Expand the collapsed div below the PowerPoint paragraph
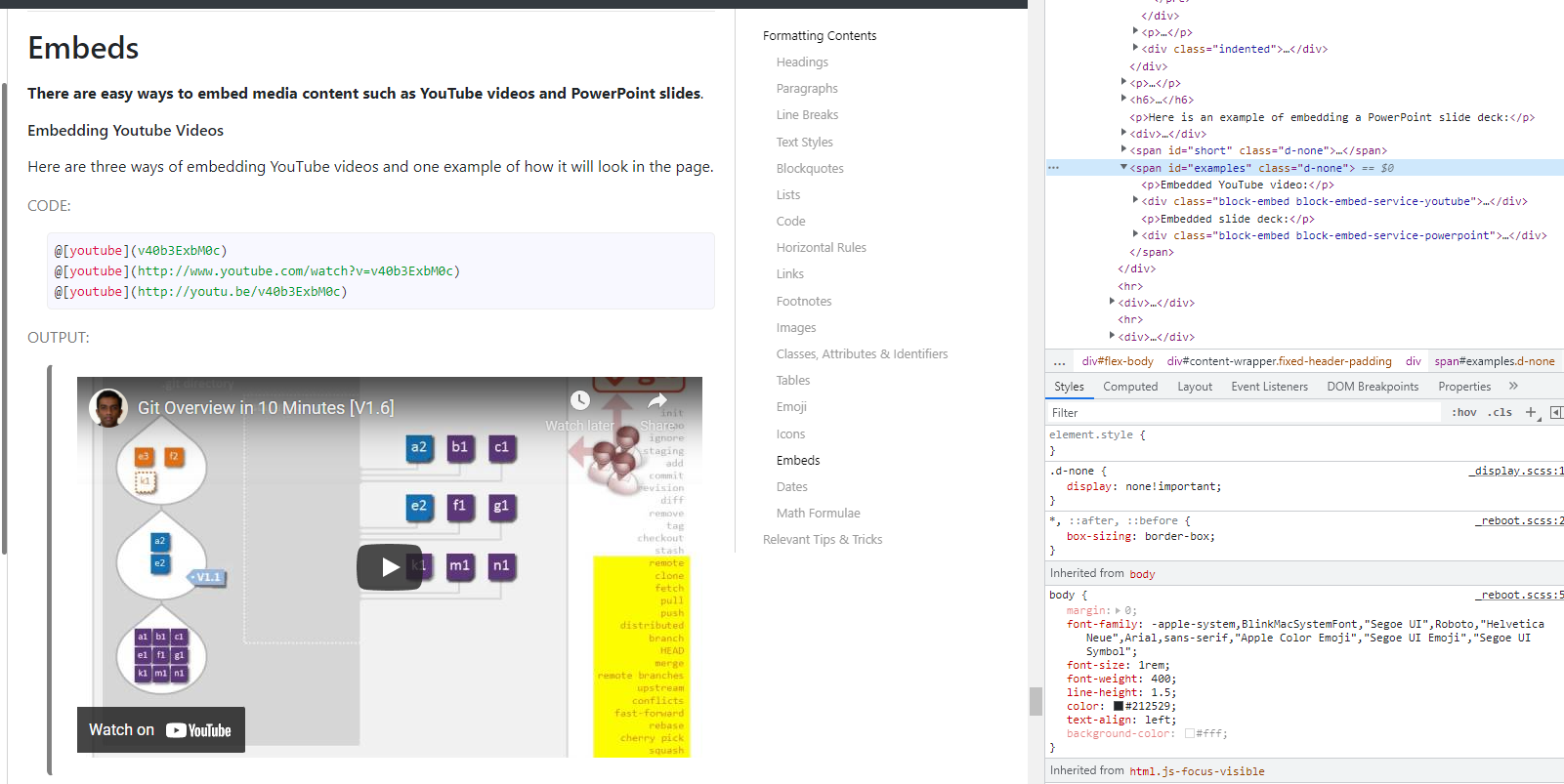 (1124, 134)
